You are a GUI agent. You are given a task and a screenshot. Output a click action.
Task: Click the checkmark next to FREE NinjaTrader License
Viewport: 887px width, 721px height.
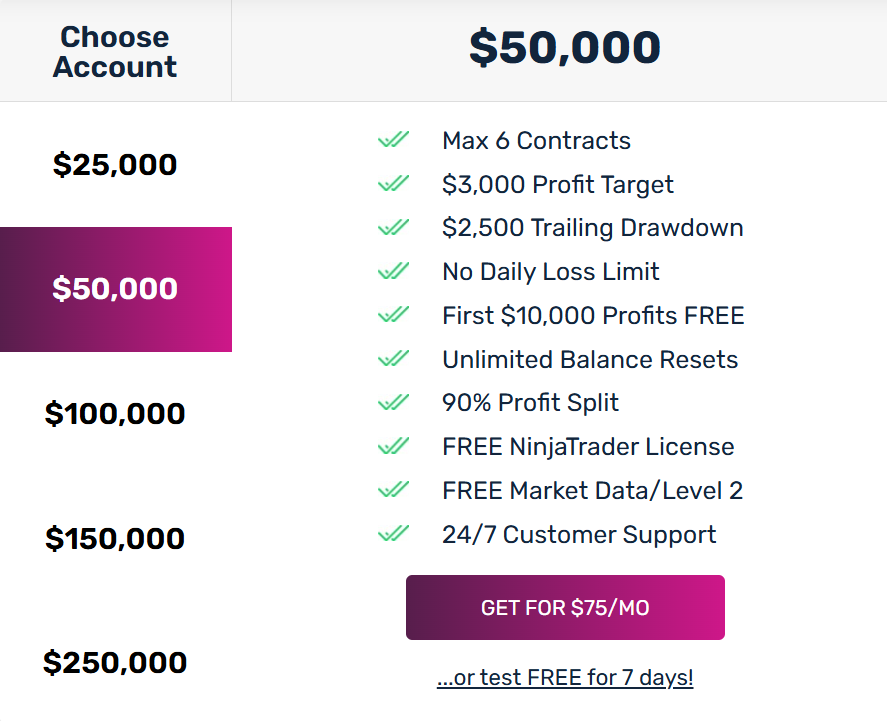pyautogui.click(x=393, y=446)
